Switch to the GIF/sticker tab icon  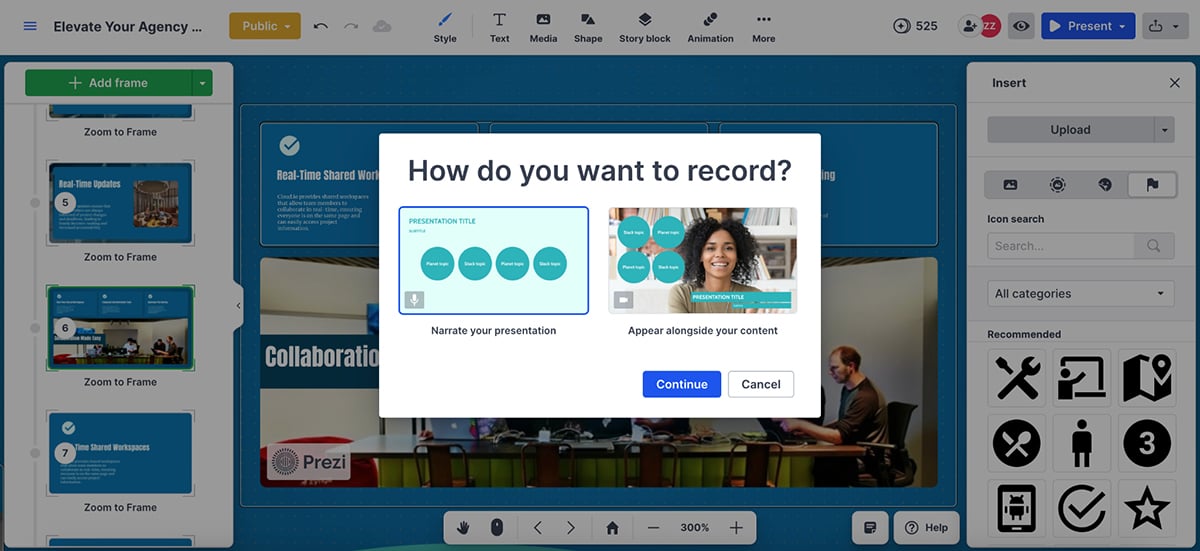point(1057,185)
